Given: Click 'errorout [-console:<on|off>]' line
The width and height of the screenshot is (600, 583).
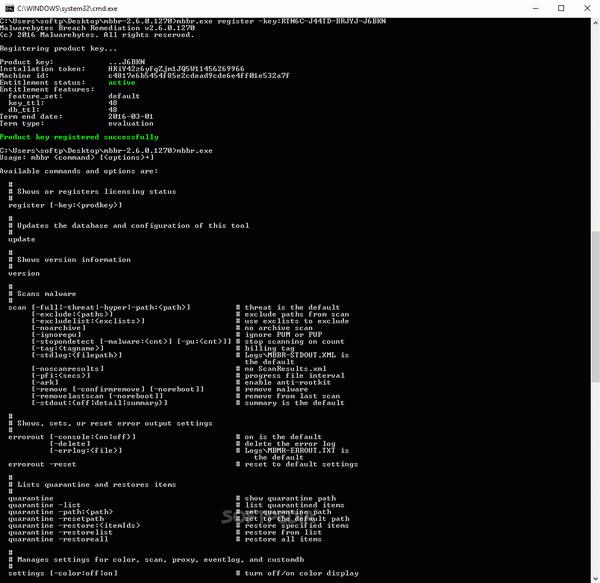Looking at the screenshot, I should pos(72,437).
